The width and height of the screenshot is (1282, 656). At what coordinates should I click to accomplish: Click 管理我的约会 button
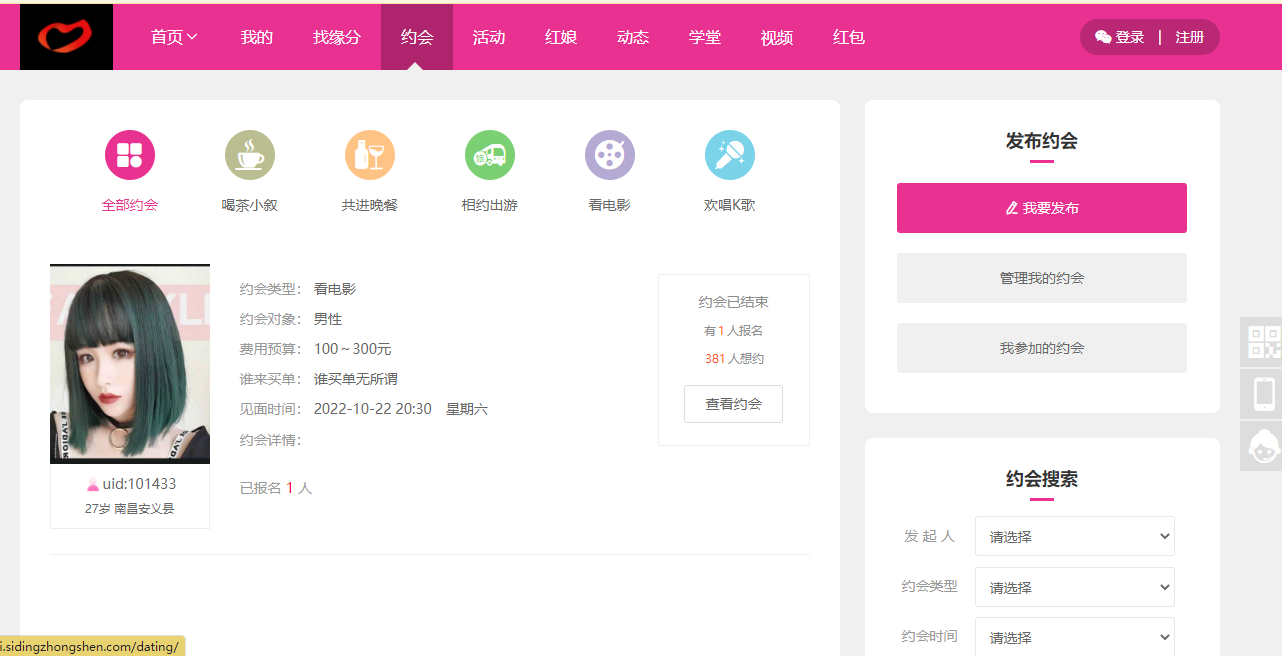[1042, 278]
